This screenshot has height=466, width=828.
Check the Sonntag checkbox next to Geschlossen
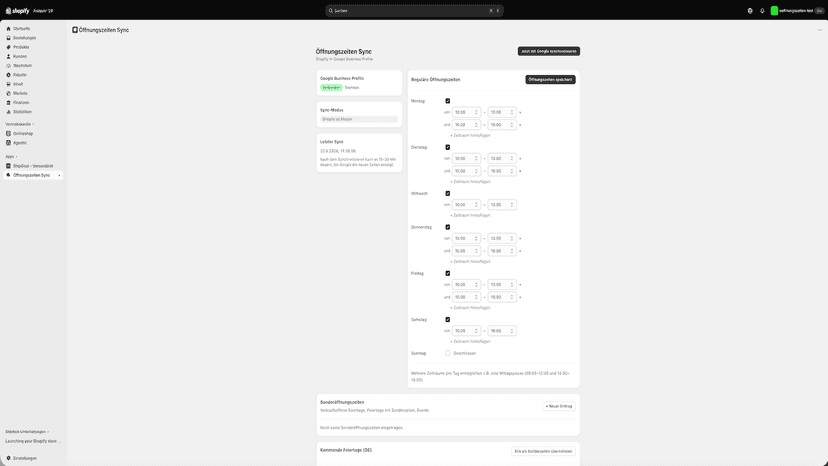[448, 353]
